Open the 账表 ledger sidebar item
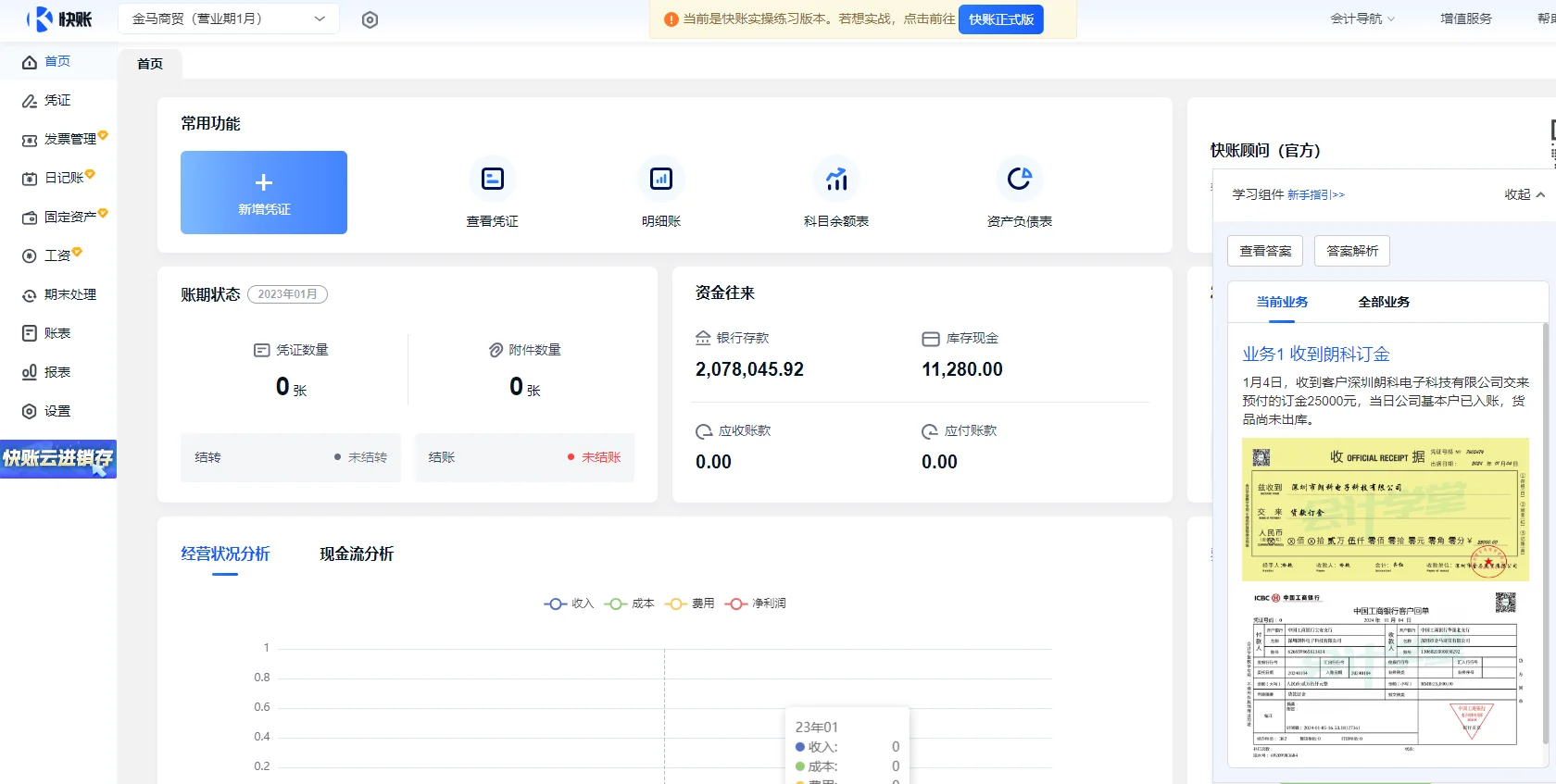This screenshot has height=784, width=1556. pyautogui.click(x=57, y=333)
